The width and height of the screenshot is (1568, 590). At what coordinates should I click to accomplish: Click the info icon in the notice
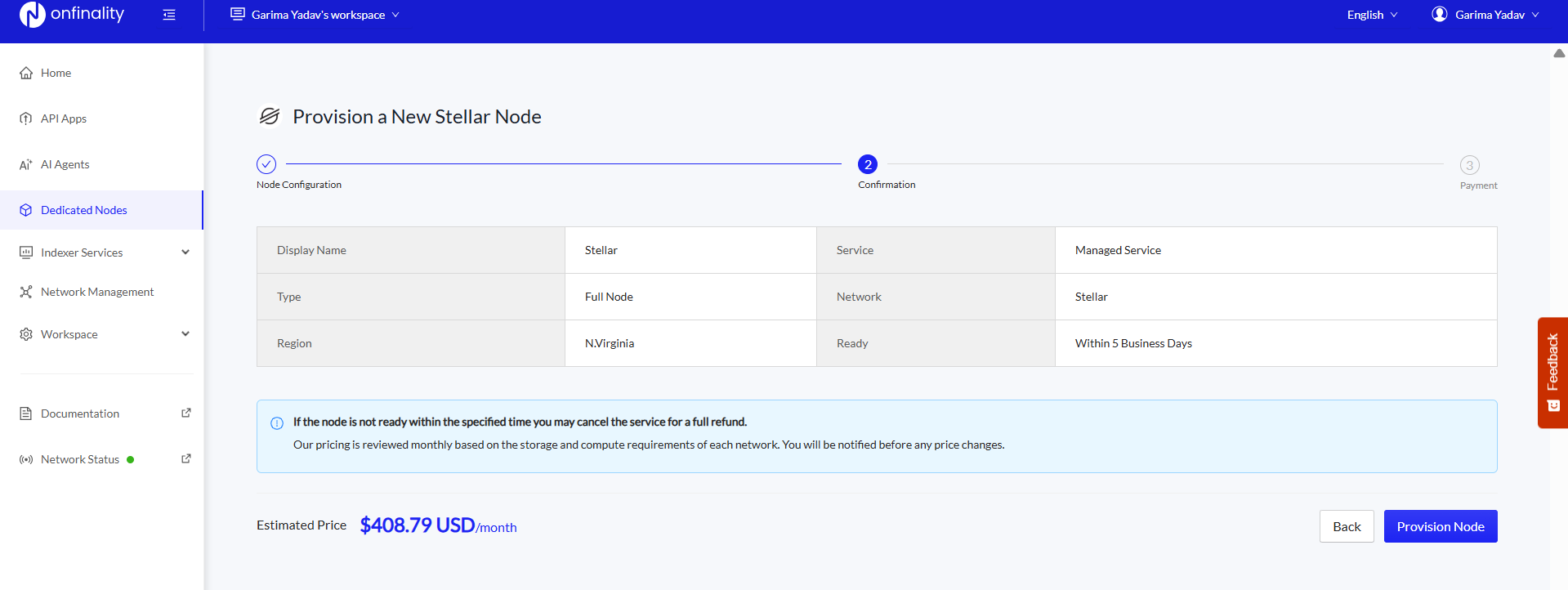pyautogui.click(x=277, y=423)
